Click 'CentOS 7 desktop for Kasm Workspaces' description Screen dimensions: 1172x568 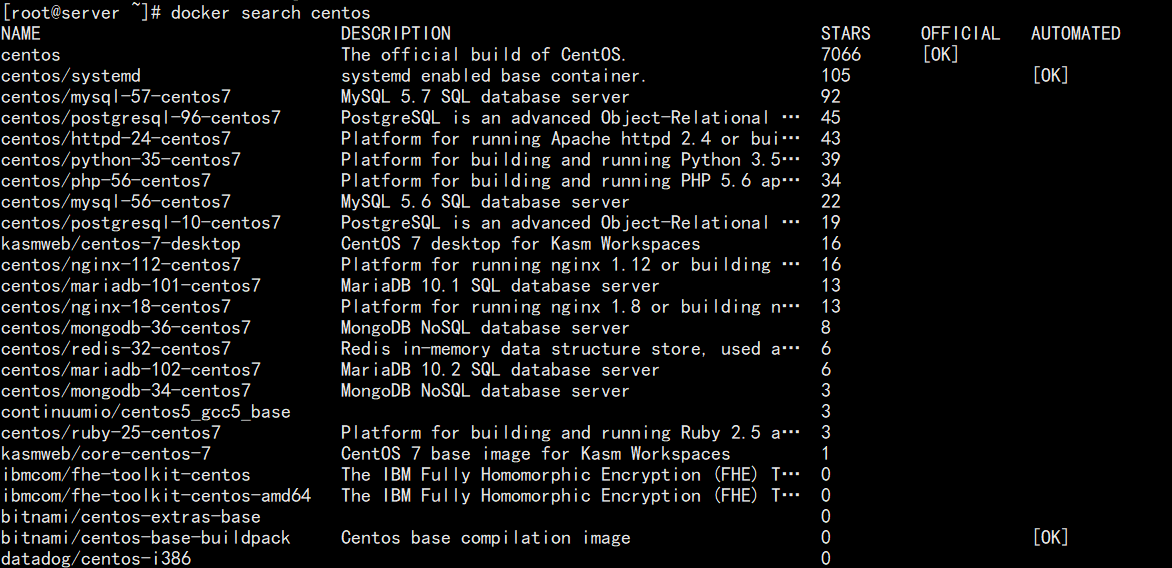point(520,244)
